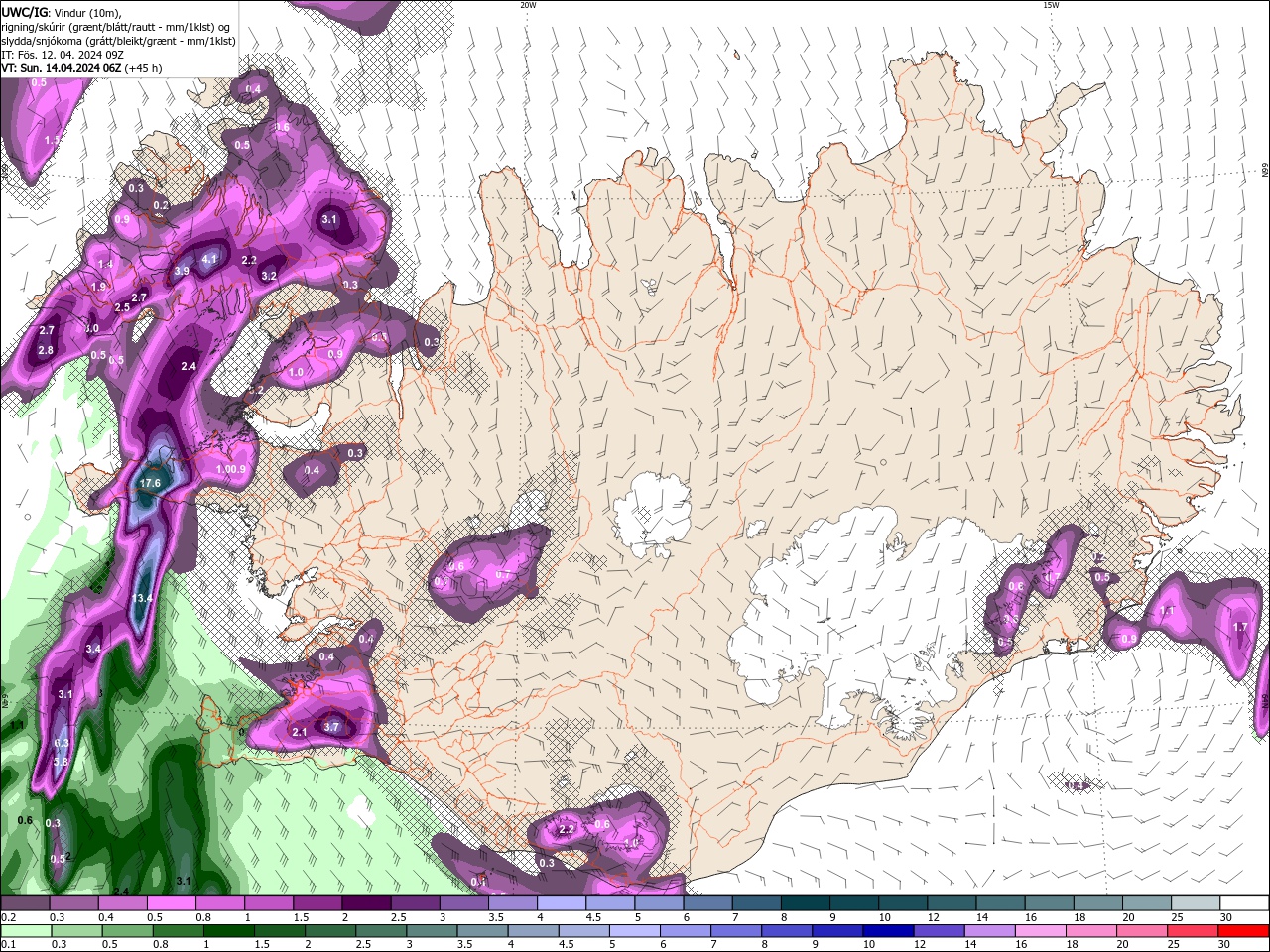Select the 3.9 value label on the map

(x=182, y=271)
